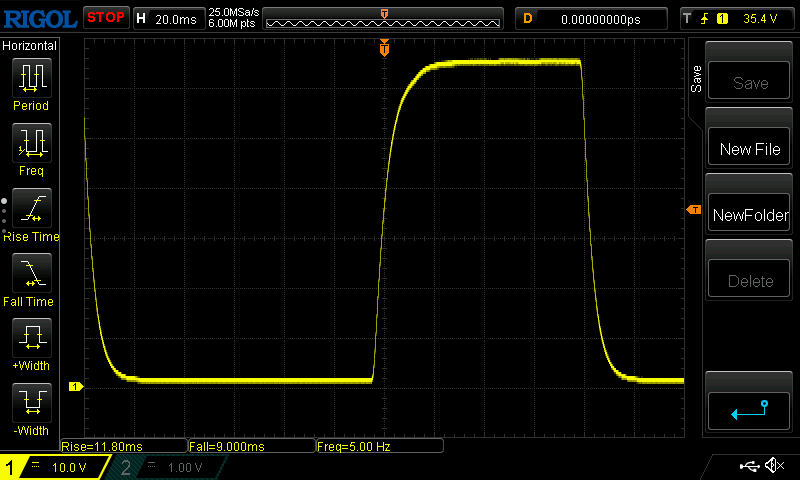Click the STOP run status indicator
800x480 pixels.
tap(106, 18)
